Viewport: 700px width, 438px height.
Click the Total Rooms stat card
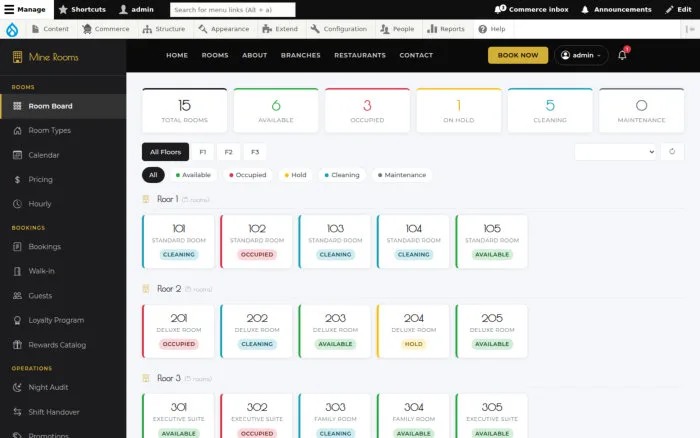click(184, 110)
